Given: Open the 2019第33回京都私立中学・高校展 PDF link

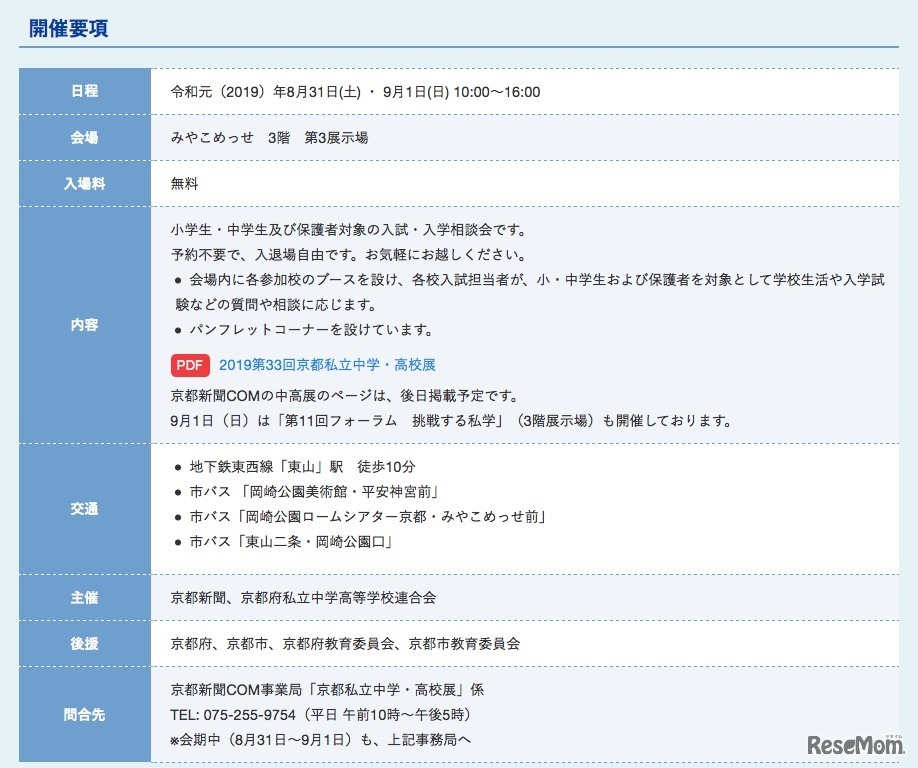Looking at the screenshot, I should tap(327, 365).
